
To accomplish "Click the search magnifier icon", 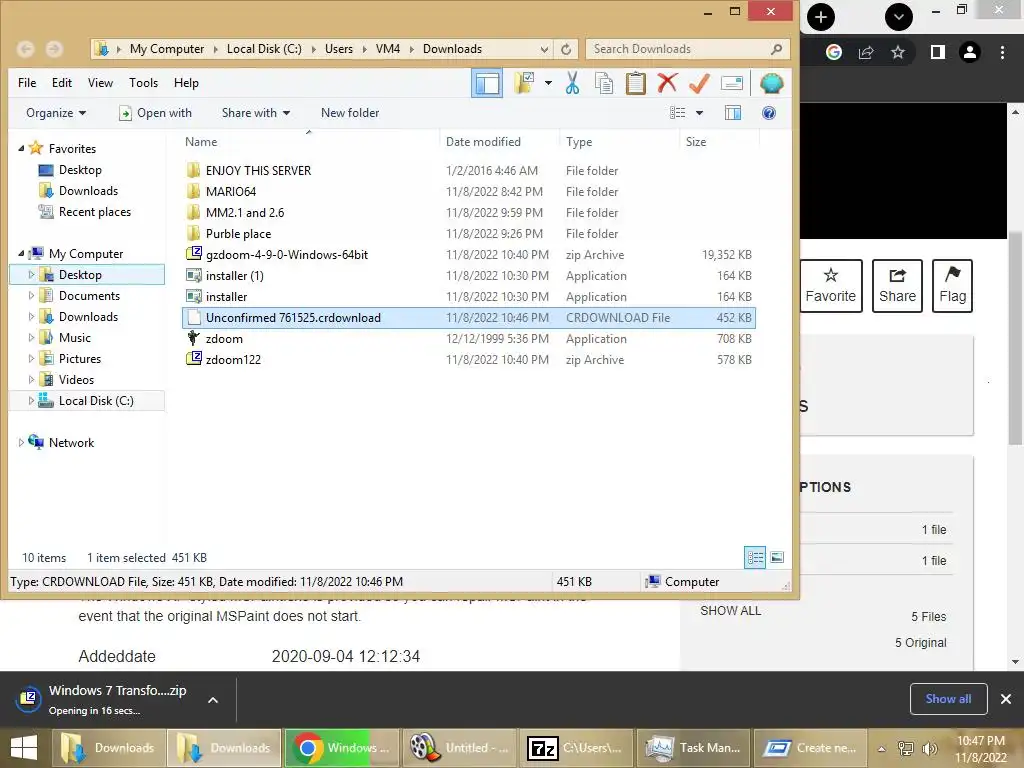I will point(776,49).
